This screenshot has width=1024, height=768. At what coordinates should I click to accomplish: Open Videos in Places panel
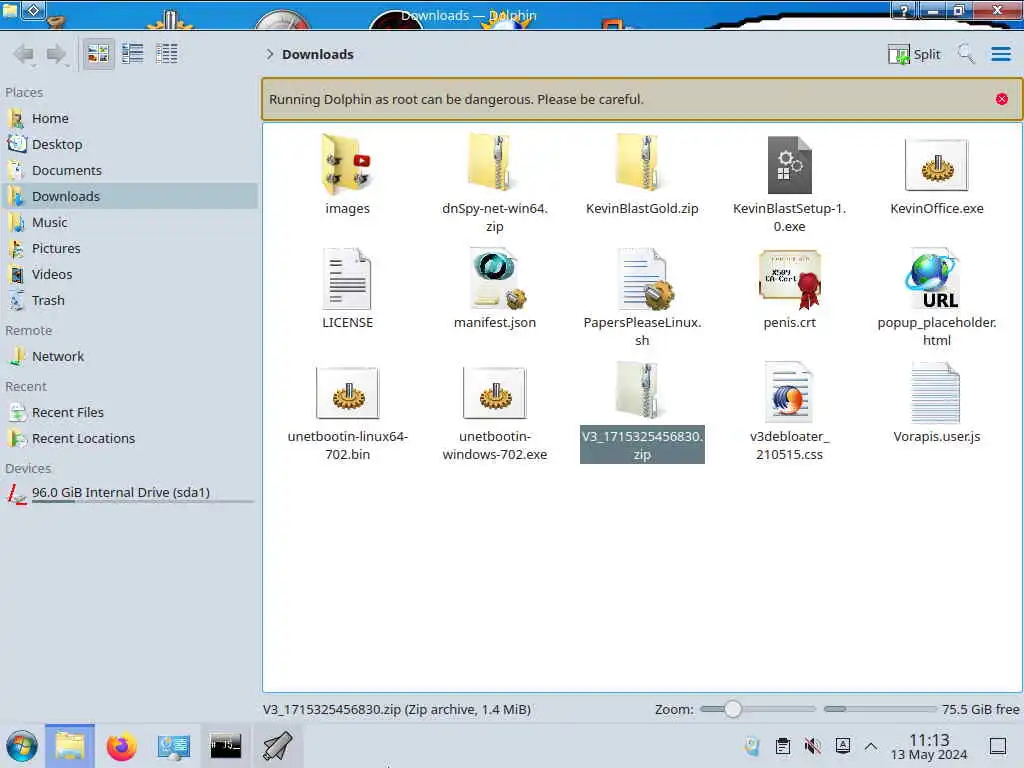tap(129, 275)
